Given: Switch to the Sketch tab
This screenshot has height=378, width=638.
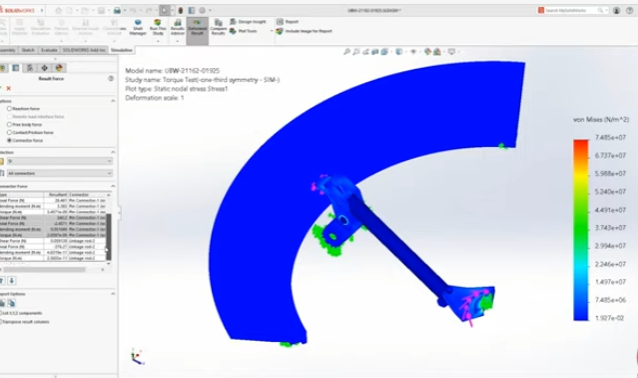Looking at the screenshot, I should click(28, 50).
